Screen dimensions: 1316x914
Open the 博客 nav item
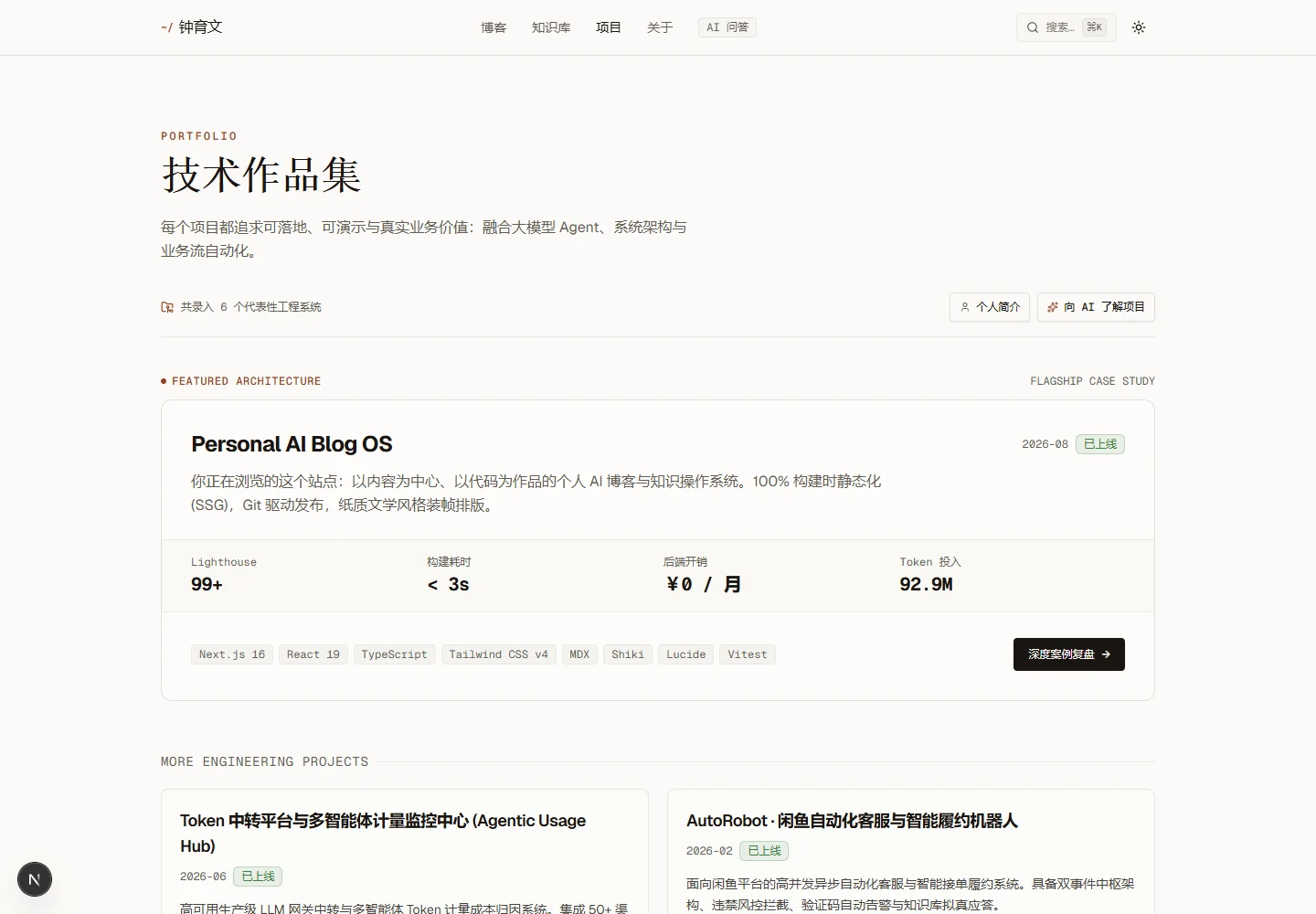pyautogui.click(x=493, y=27)
